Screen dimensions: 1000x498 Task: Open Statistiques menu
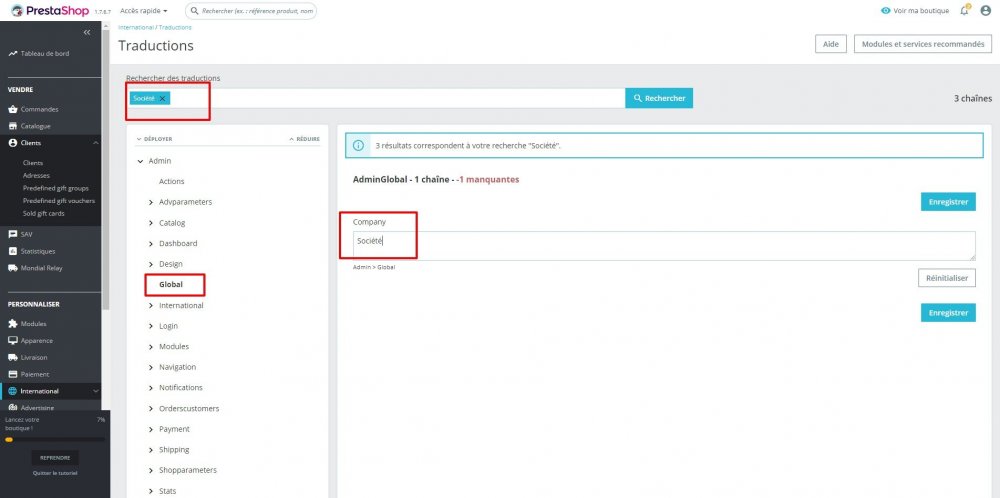point(32,251)
